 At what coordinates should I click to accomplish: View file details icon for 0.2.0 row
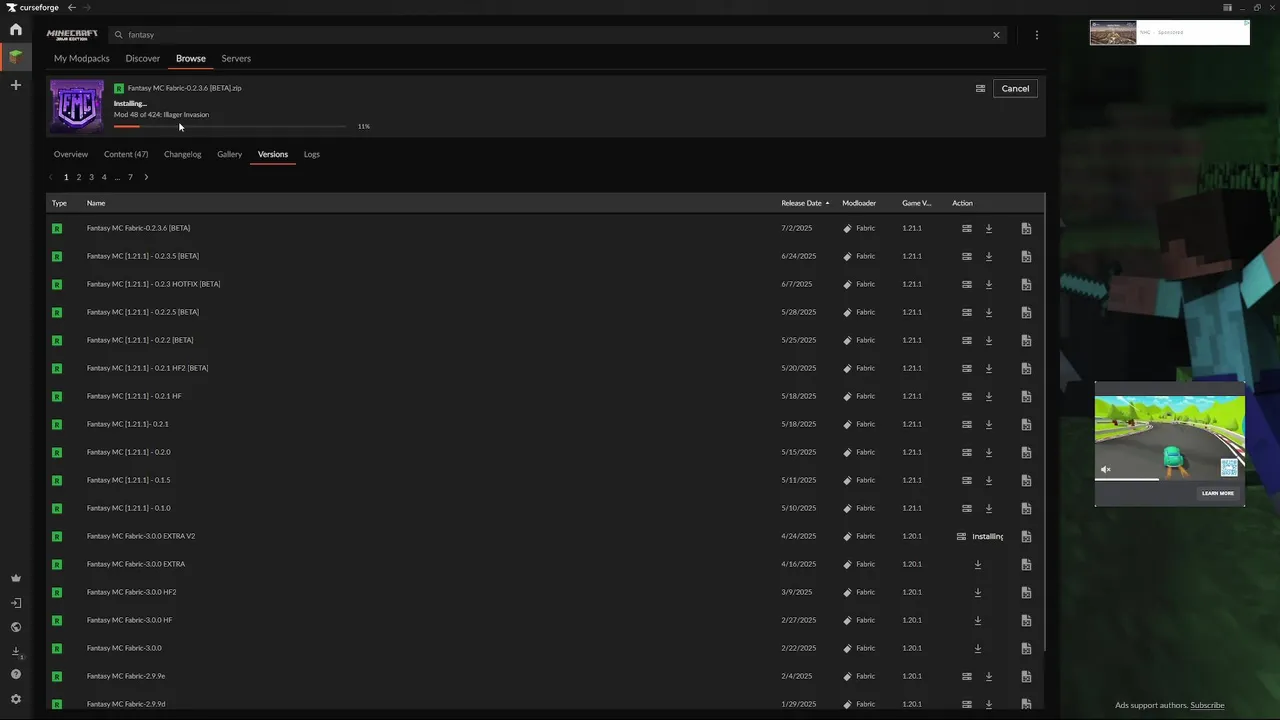coord(1026,452)
